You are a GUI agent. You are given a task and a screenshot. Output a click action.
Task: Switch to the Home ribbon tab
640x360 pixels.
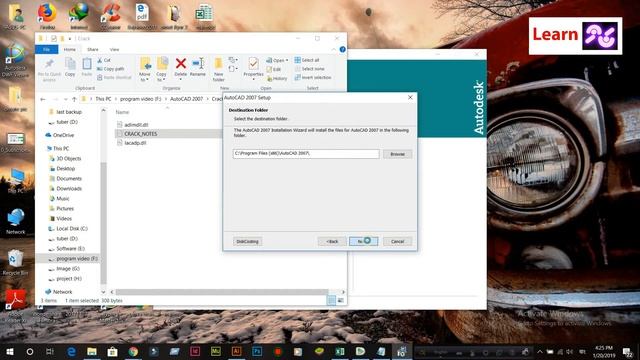[x=70, y=49]
